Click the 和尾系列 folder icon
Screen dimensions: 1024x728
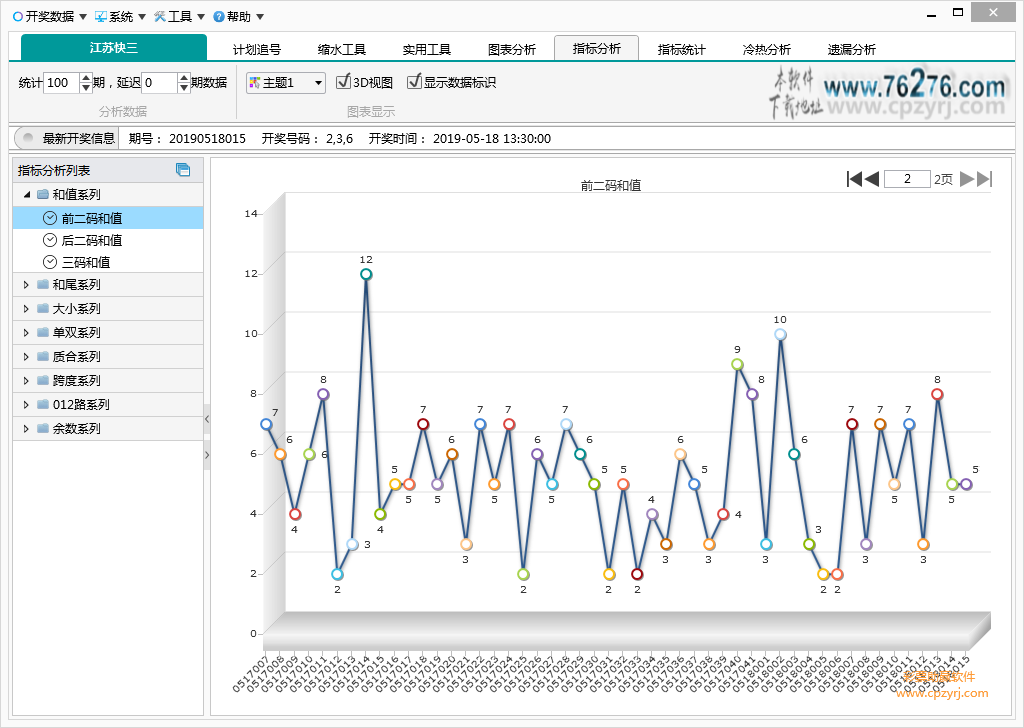coord(43,284)
